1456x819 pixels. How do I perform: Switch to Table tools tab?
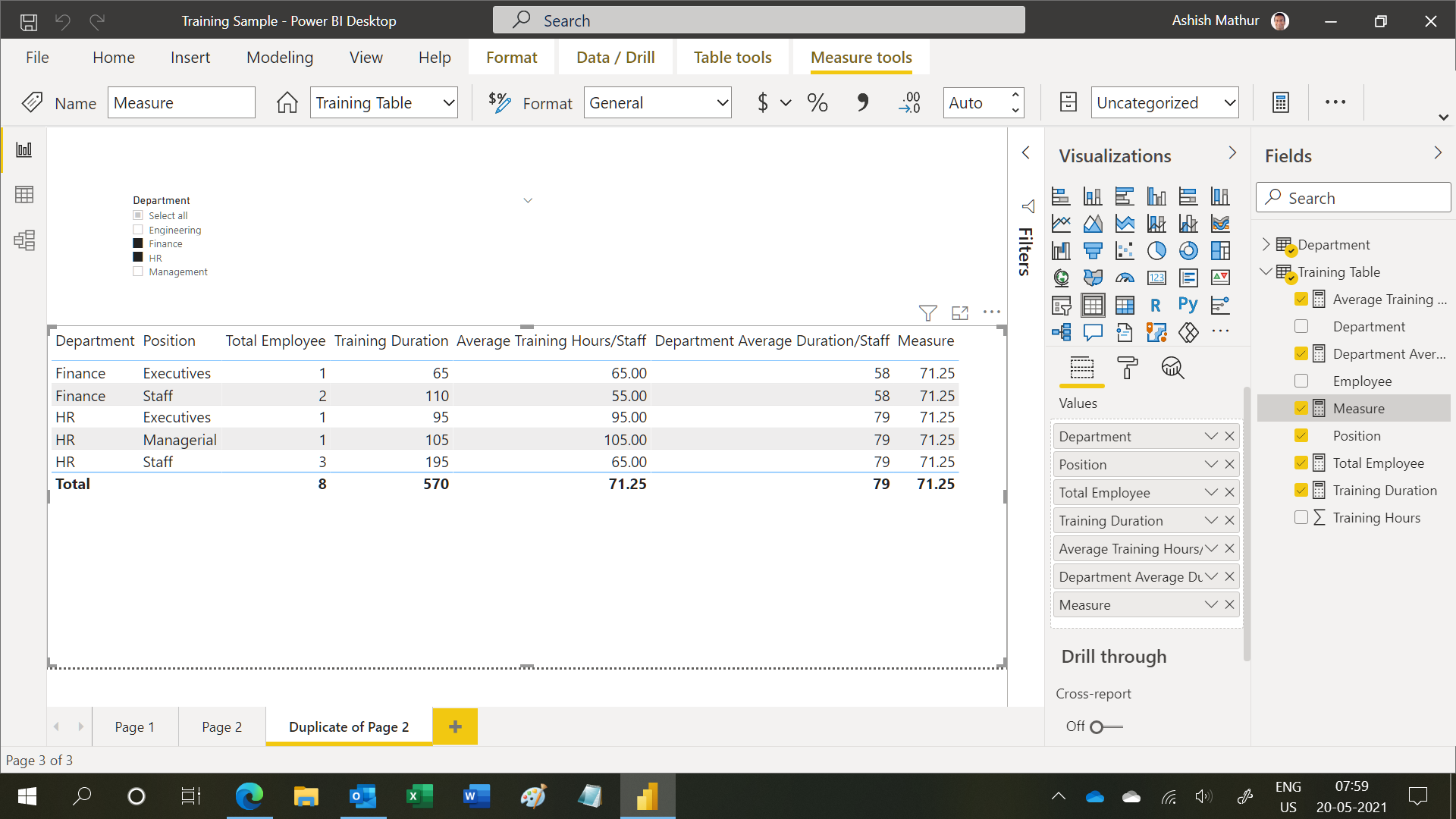(733, 58)
